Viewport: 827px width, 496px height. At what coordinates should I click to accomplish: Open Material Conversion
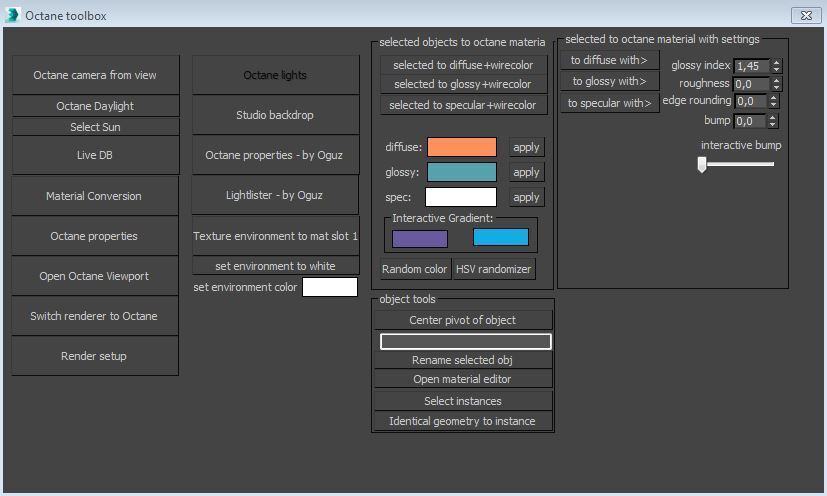(x=95, y=196)
